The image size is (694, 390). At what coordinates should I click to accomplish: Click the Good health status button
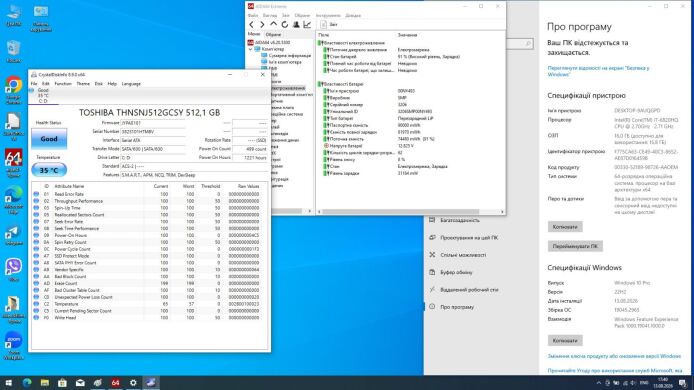click(x=49, y=139)
